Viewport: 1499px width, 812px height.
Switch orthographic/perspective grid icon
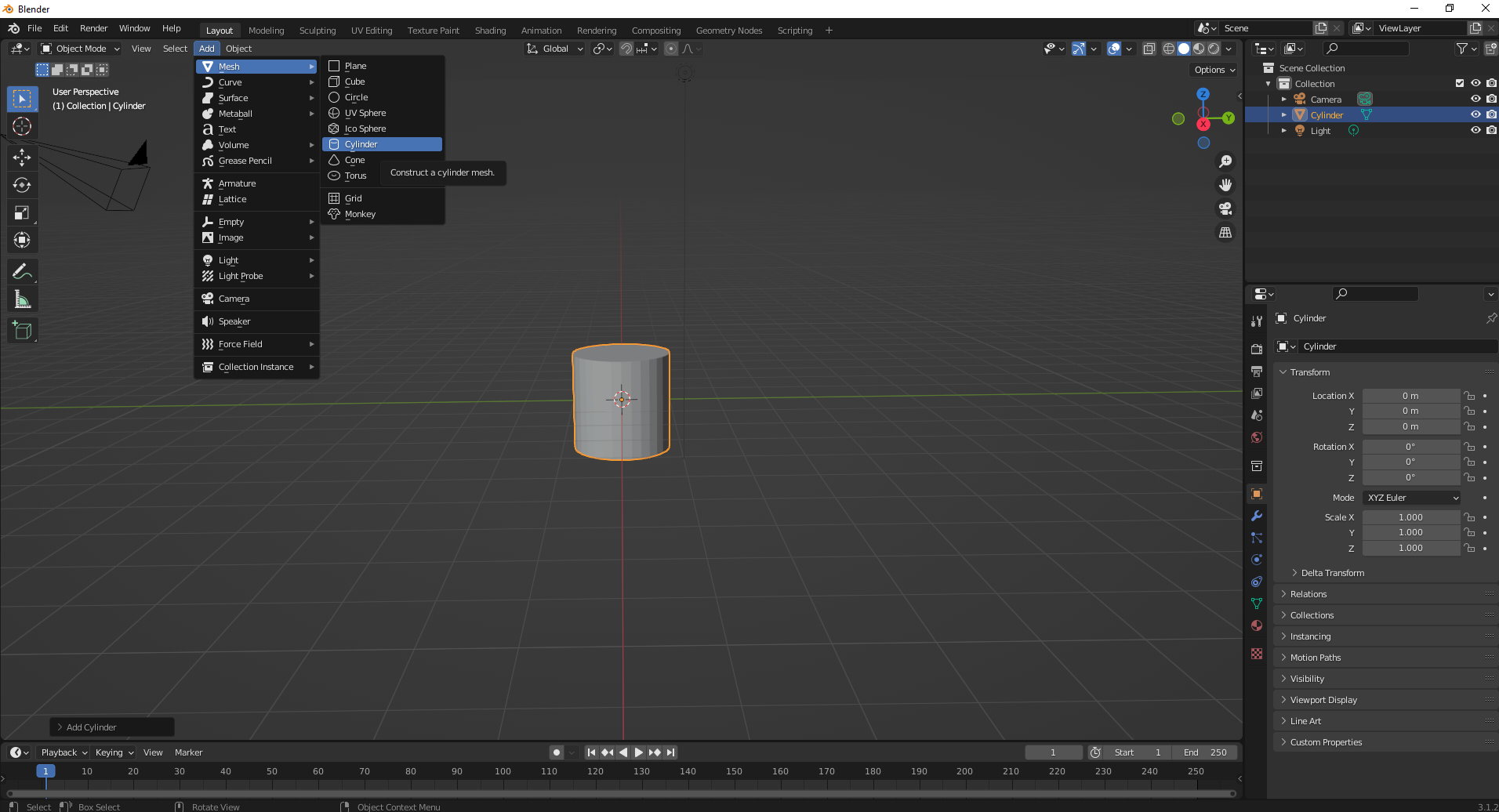pos(1225,232)
